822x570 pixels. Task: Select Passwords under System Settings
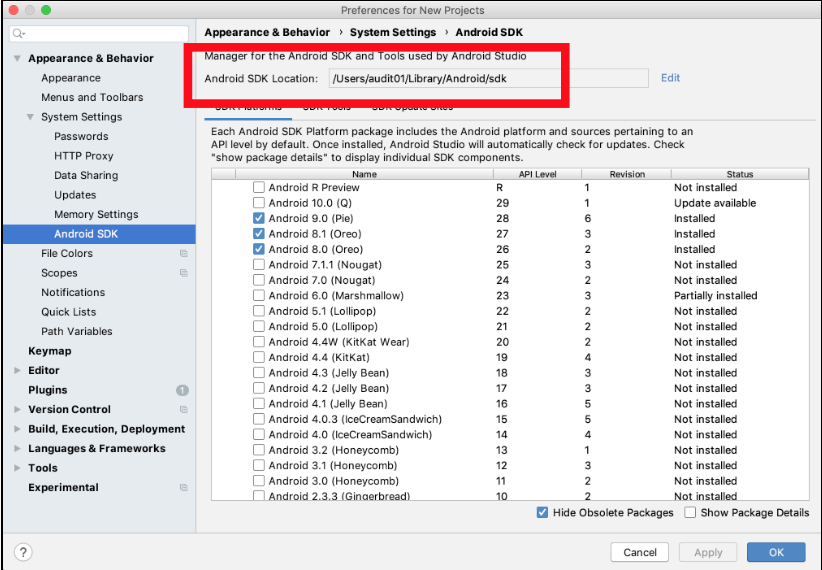(81, 136)
